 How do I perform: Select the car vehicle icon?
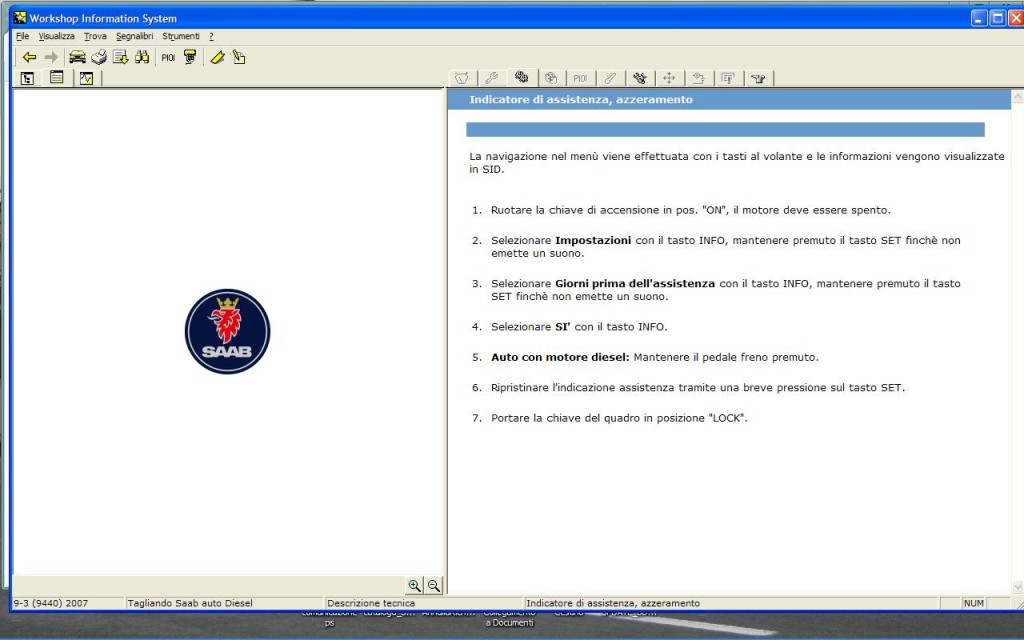[x=77, y=57]
